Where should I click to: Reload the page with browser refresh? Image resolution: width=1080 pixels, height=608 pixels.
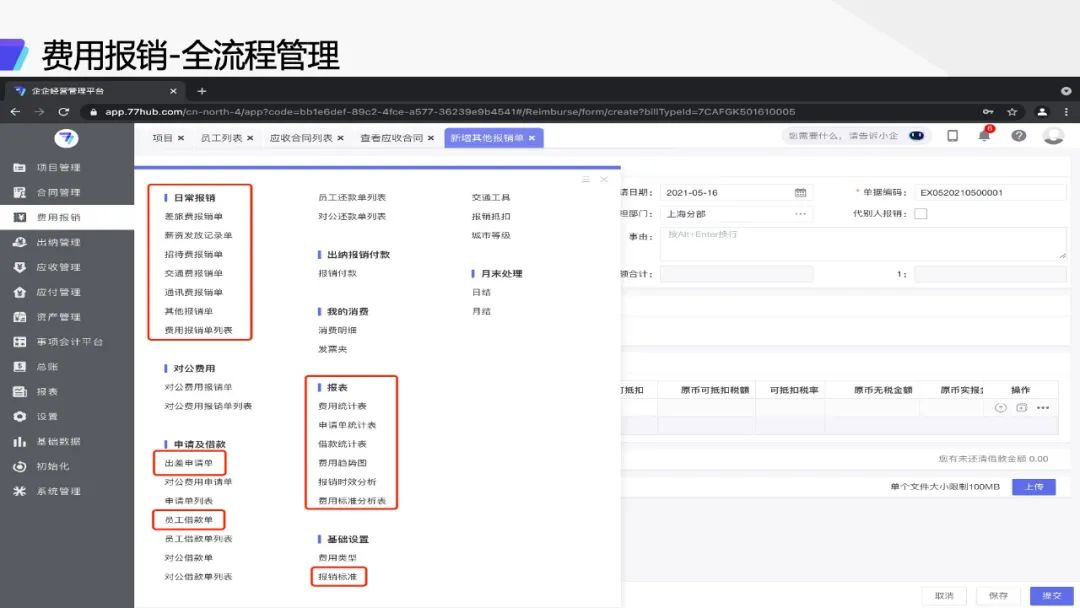[64, 112]
